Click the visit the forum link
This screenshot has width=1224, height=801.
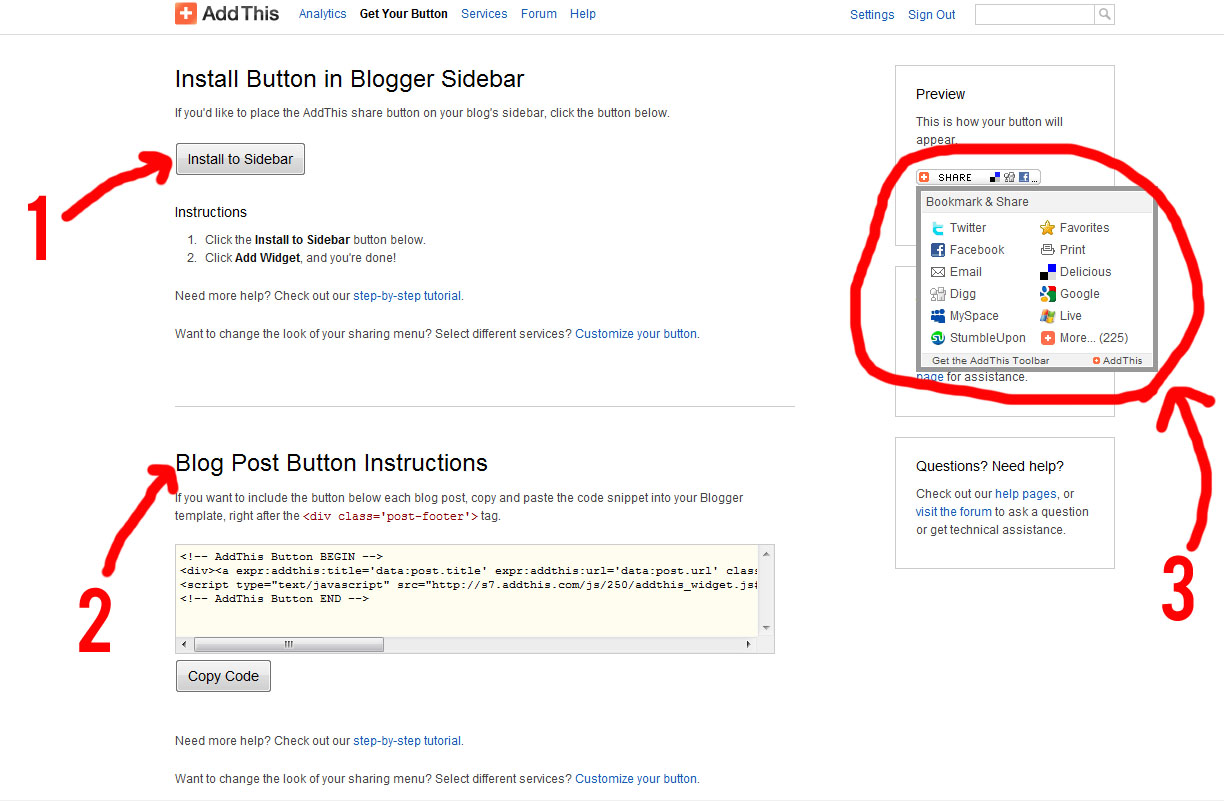pyautogui.click(x=954, y=512)
